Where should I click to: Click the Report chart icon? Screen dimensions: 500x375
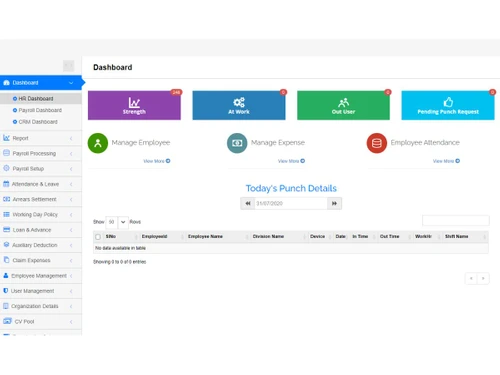click(6, 138)
